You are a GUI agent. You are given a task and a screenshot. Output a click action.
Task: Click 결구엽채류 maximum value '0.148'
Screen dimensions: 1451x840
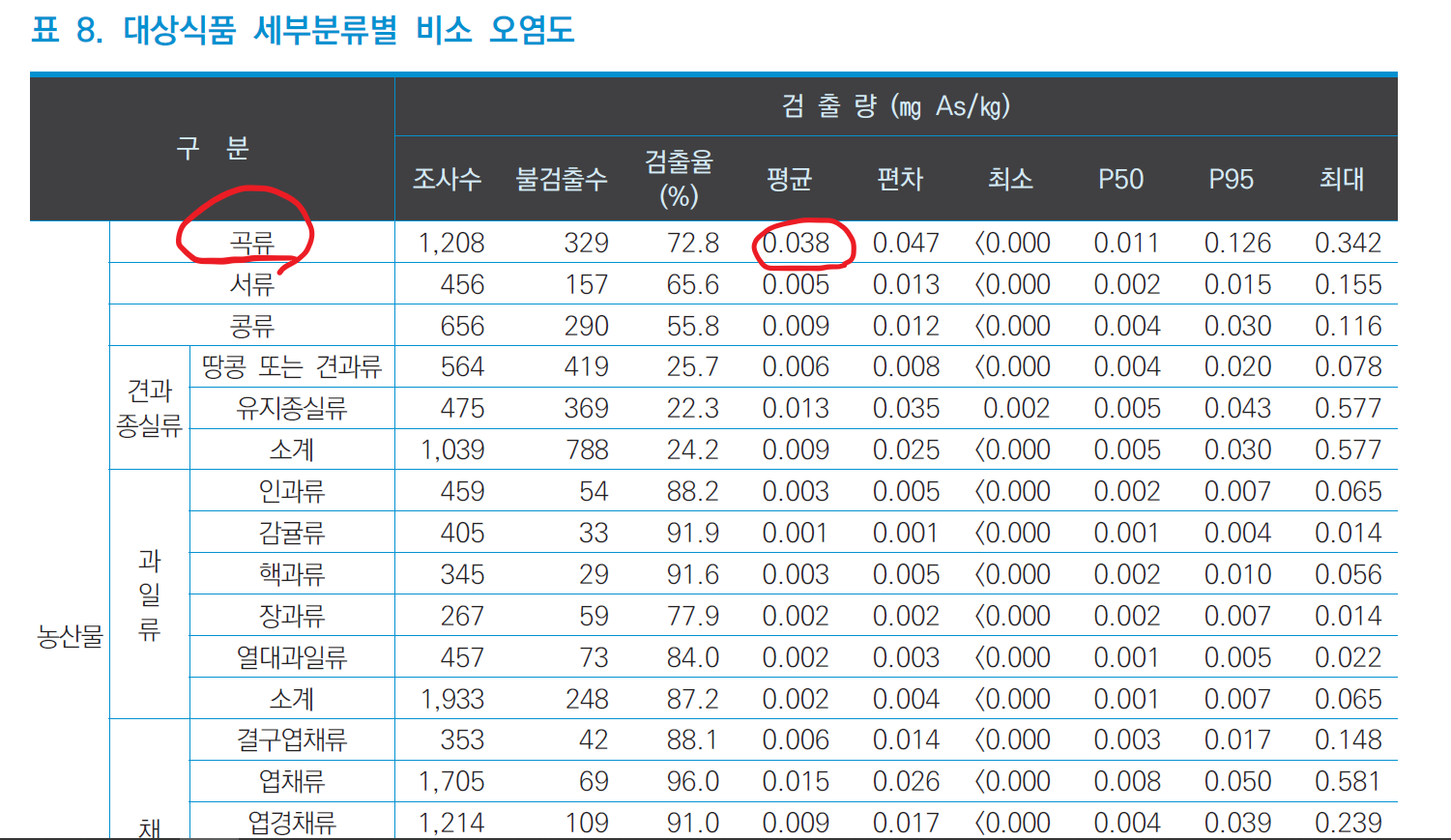coord(1349,740)
